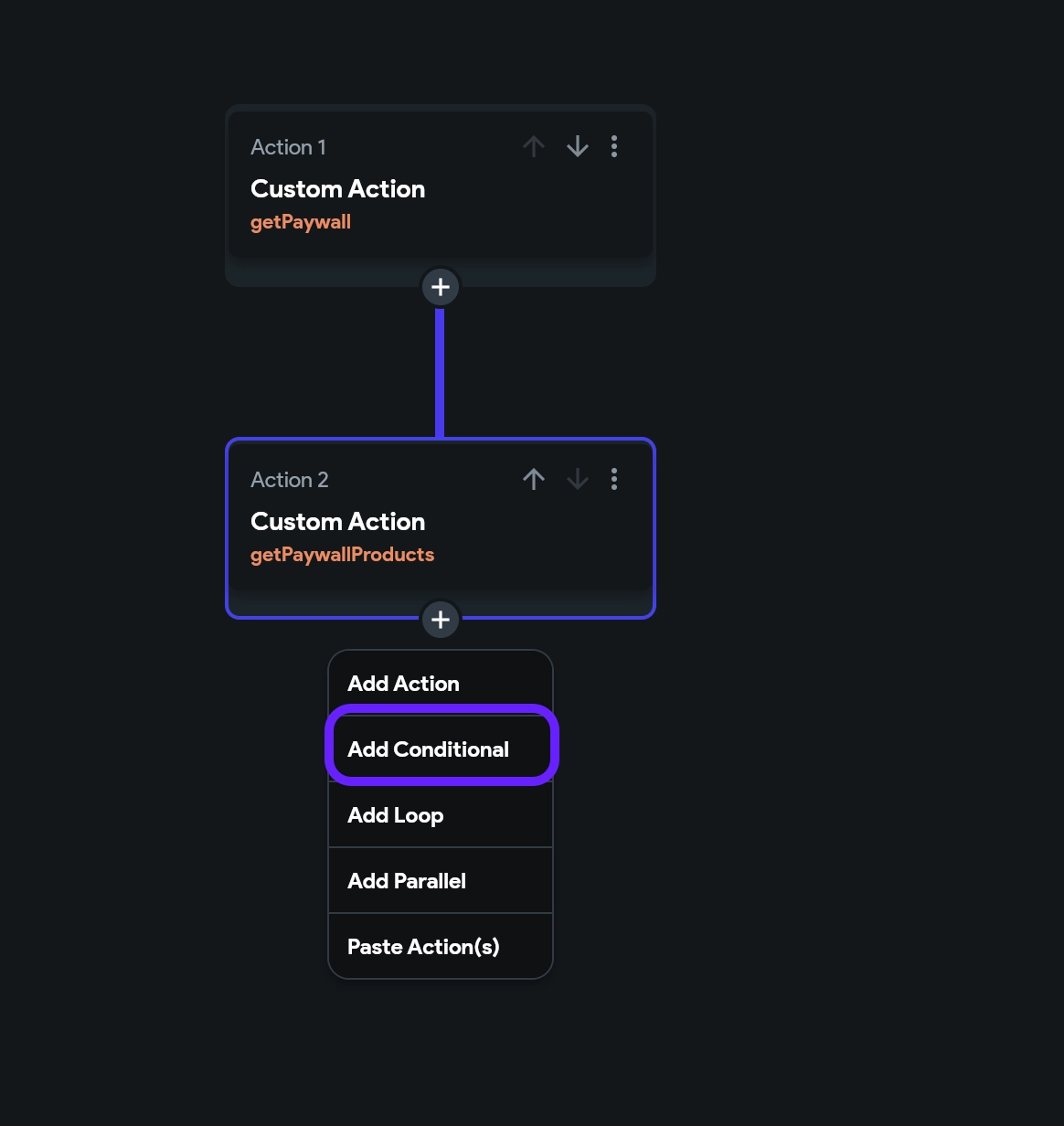Click the move-down arrow on Action 1

click(578, 146)
